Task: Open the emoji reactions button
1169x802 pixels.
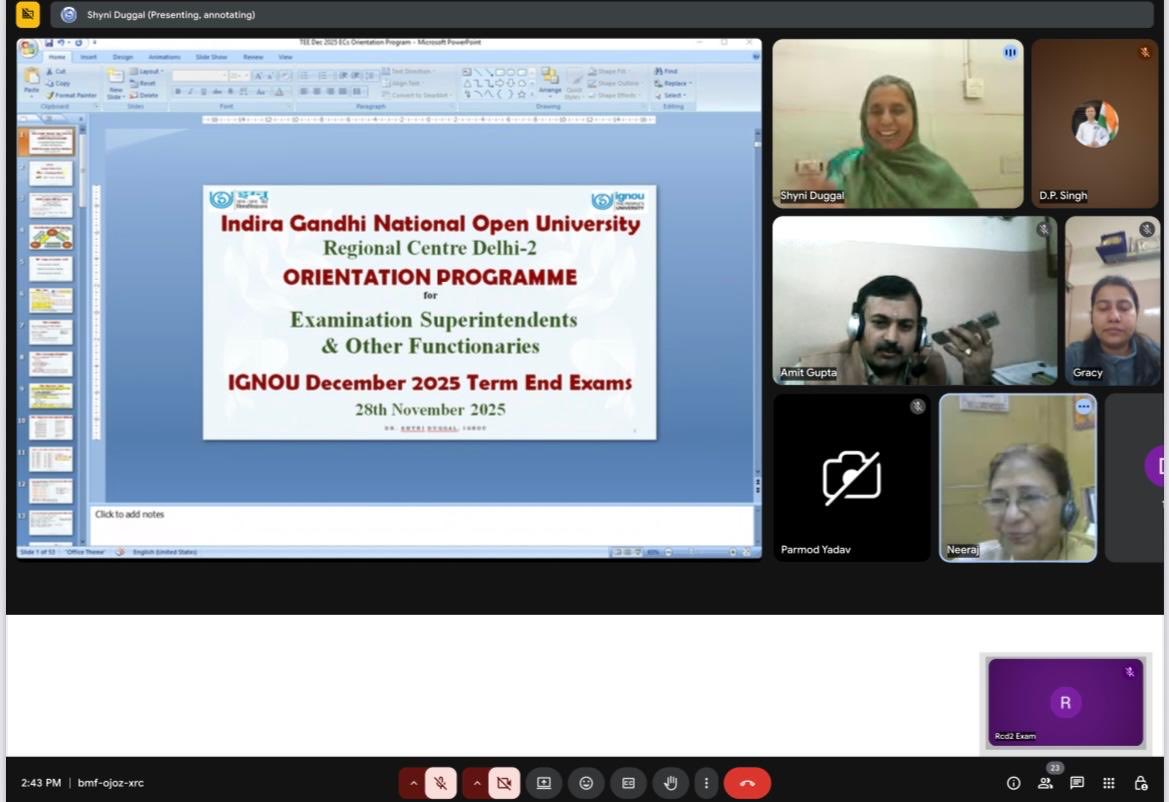Action: [x=586, y=783]
